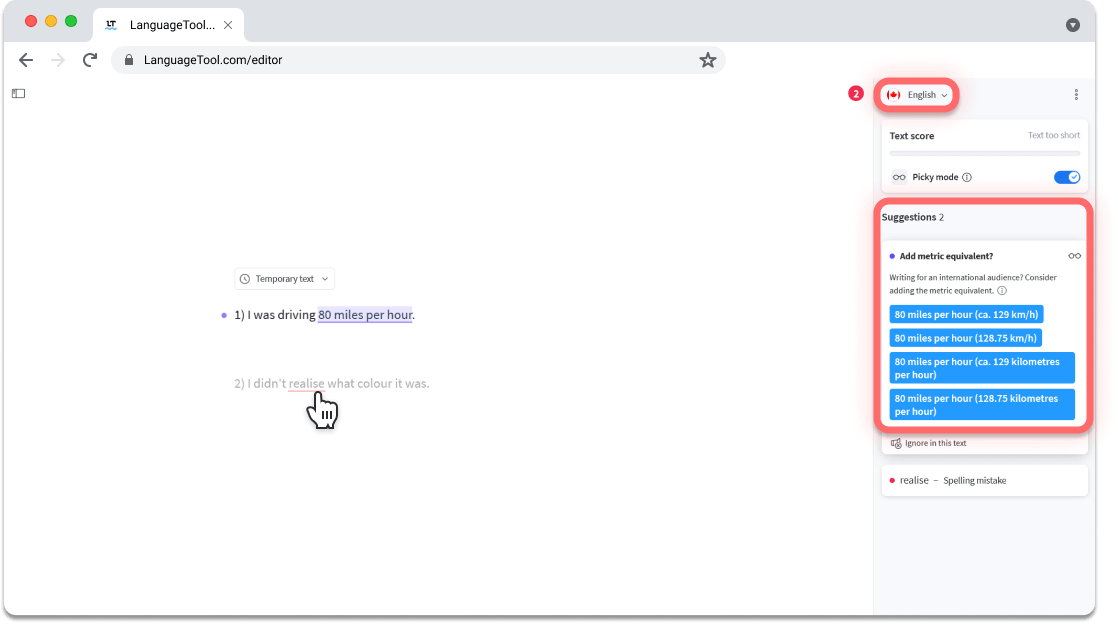Click the underlined word realise

pyautogui.click(x=307, y=384)
